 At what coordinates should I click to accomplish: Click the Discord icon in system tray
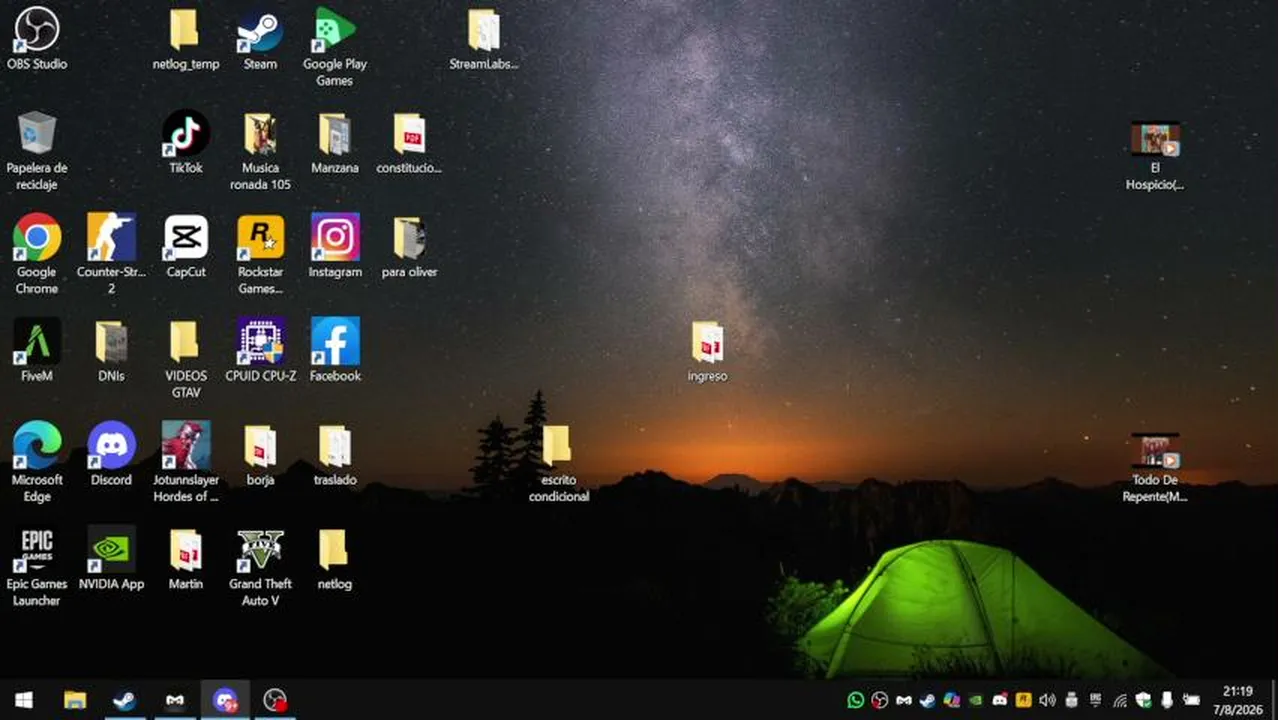[1000, 700]
